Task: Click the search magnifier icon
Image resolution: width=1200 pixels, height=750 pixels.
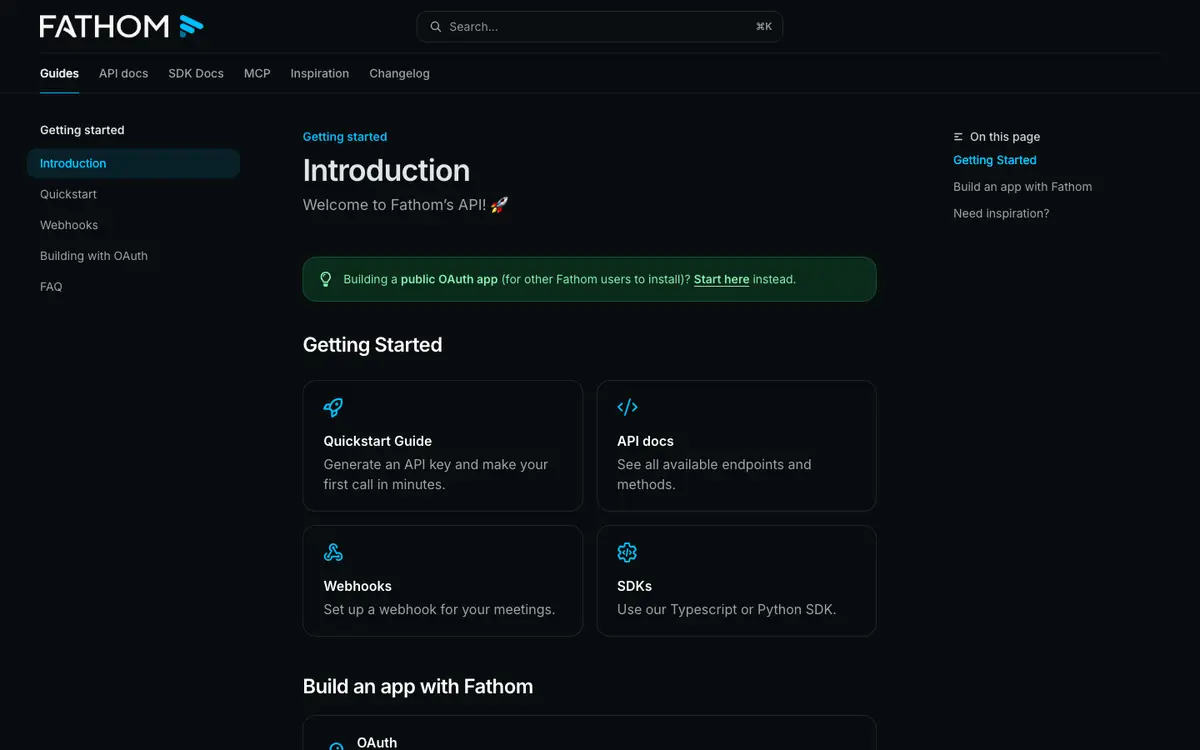Action: pyautogui.click(x=435, y=27)
